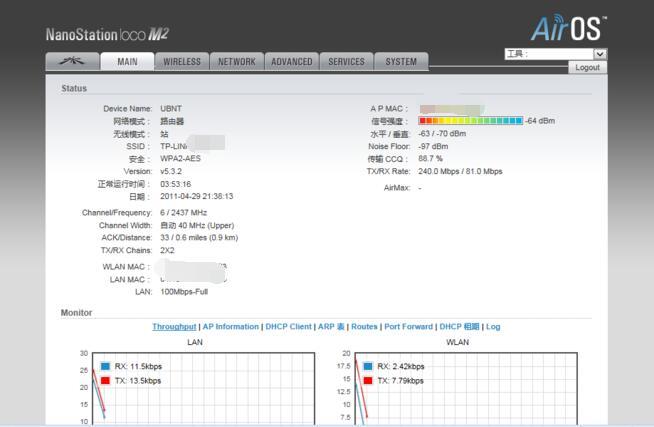The height and width of the screenshot is (427, 654).
Task: Click the WLAN TX: 7.79kbps label
Action: pyautogui.click(x=400, y=380)
